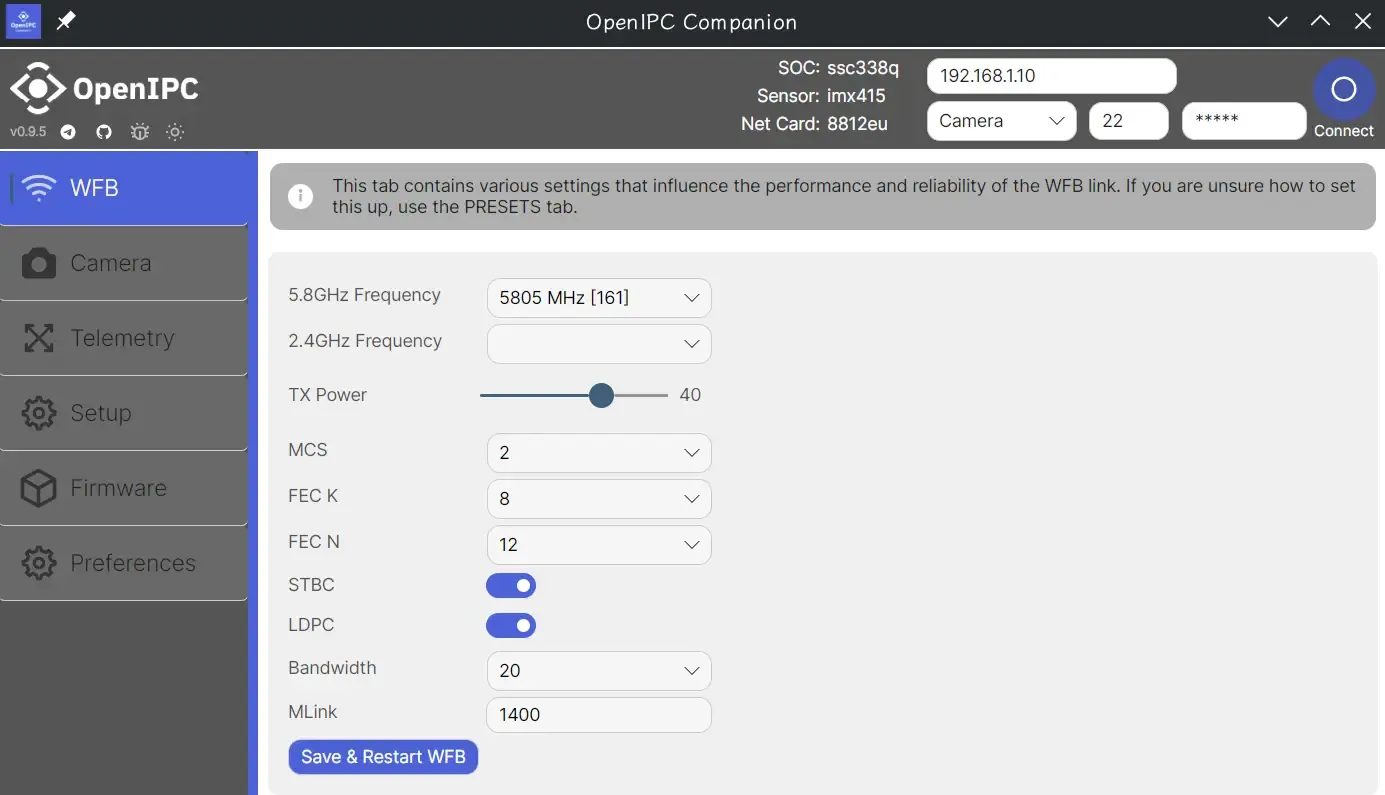Turn off the LDPC switch
The width and height of the screenshot is (1385, 795).
[x=511, y=625]
